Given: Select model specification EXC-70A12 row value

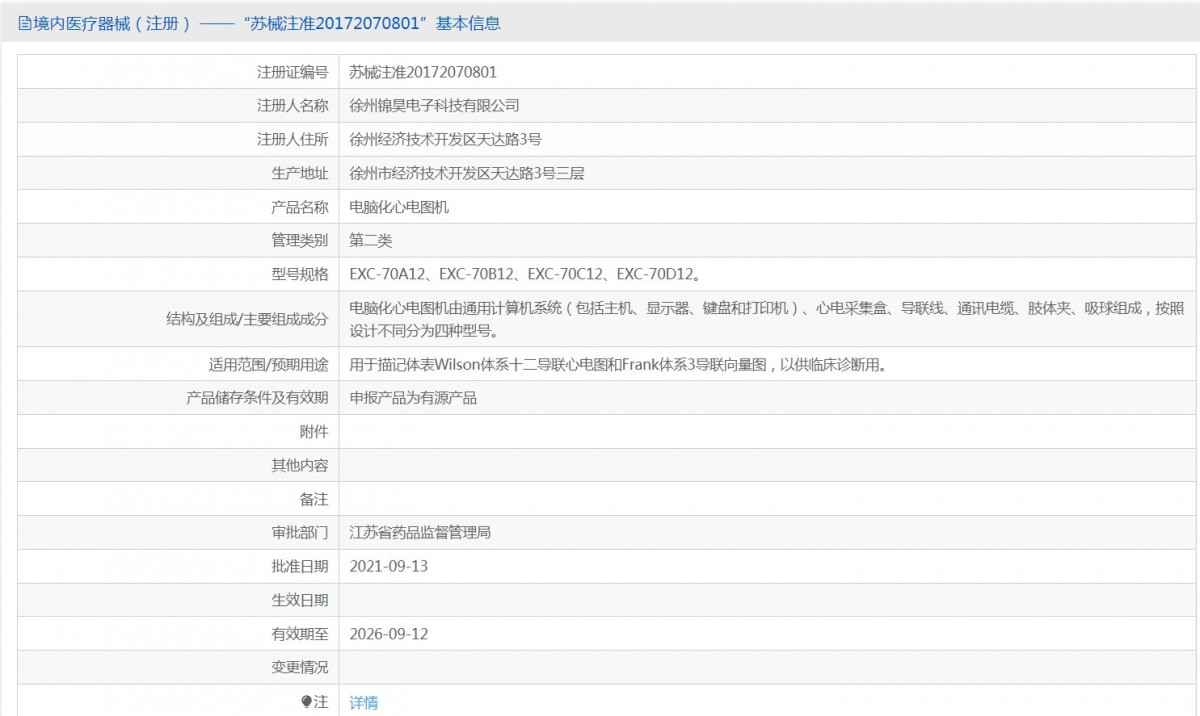Looking at the screenshot, I should [x=525, y=274].
